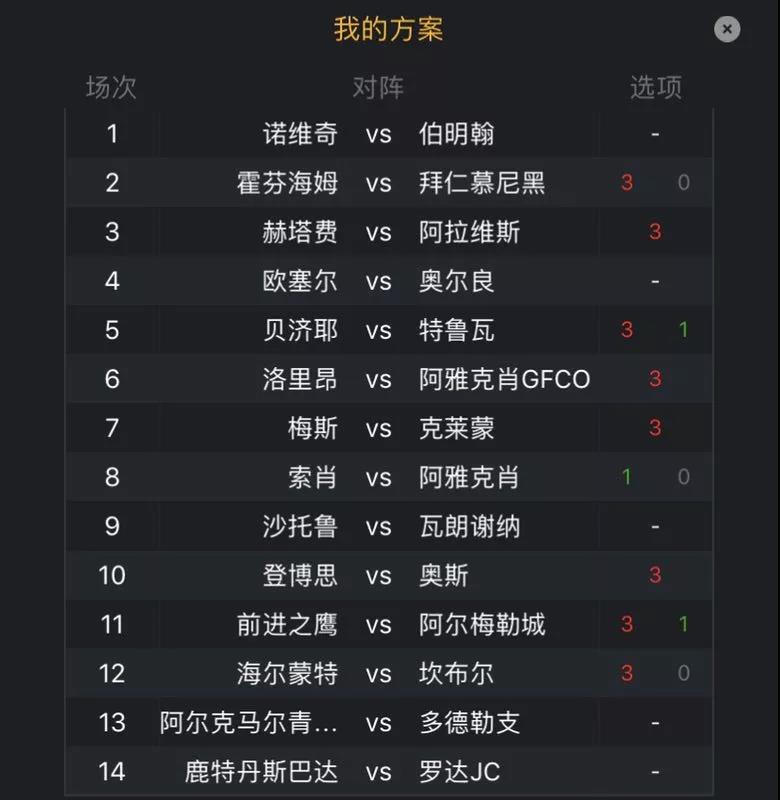The image size is (780, 800).
Task: Select option 0 in the 坎布尔 row
Action: click(x=684, y=673)
